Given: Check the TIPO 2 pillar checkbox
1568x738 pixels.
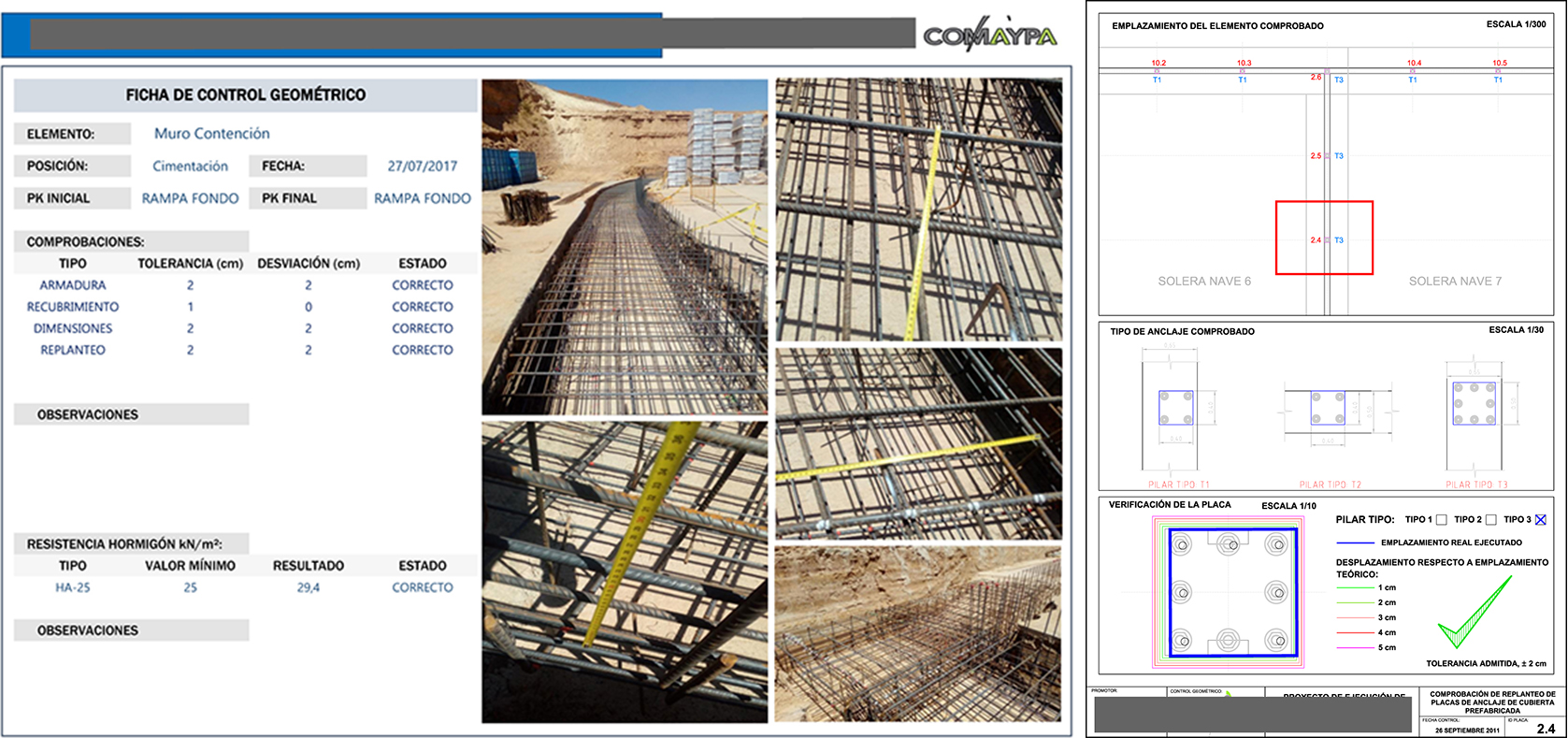Looking at the screenshot, I should (1490, 520).
